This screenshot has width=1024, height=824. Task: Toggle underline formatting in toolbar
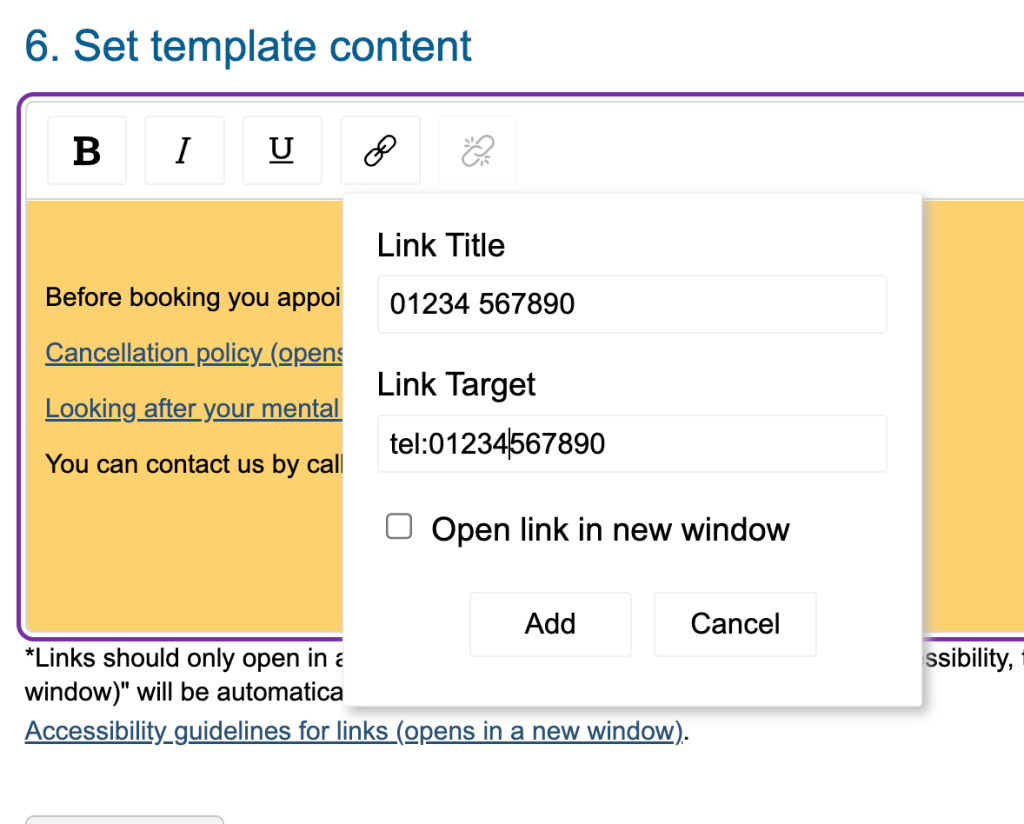pyautogui.click(x=282, y=151)
